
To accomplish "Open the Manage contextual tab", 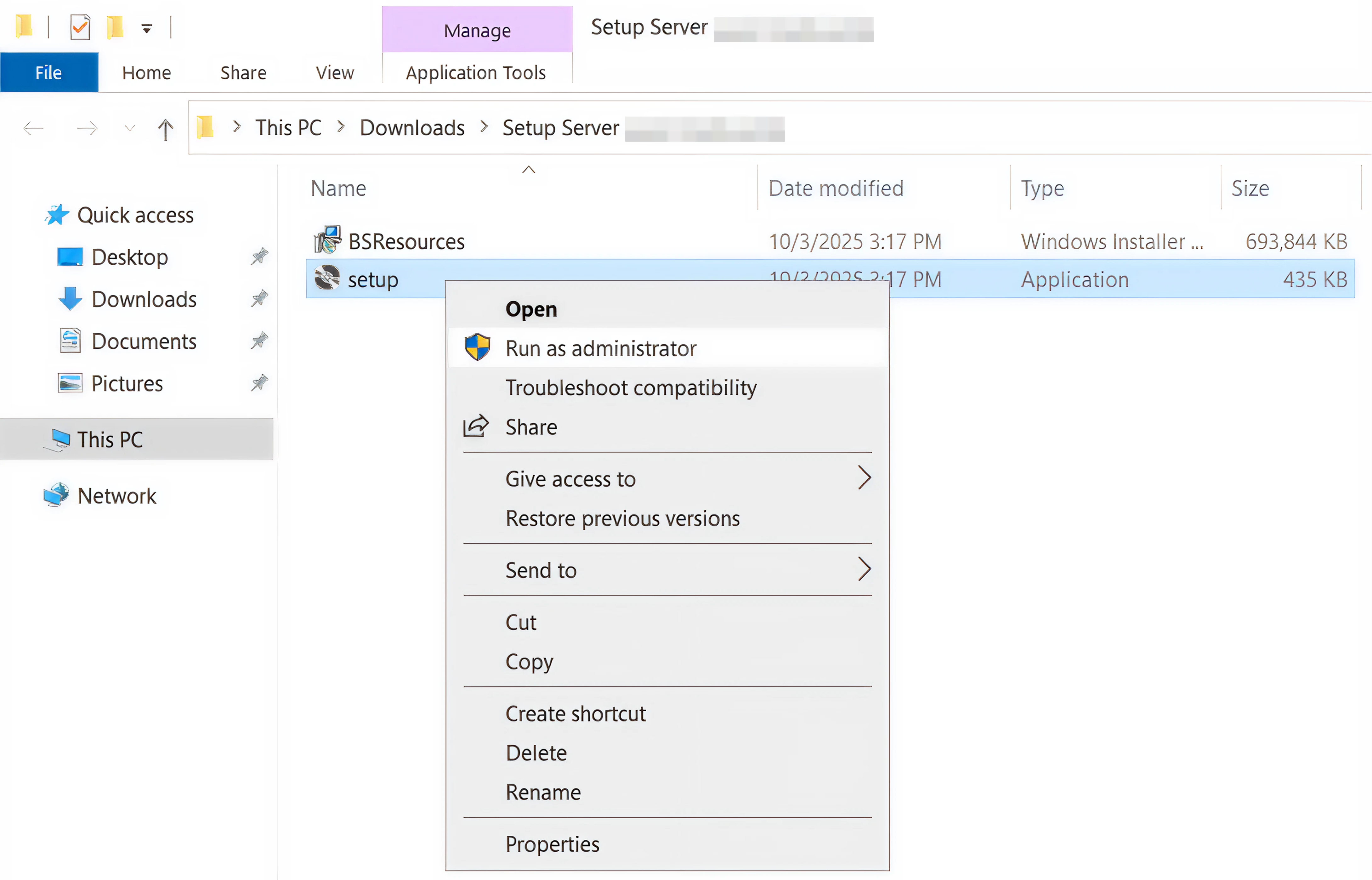I will pos(477,30).
